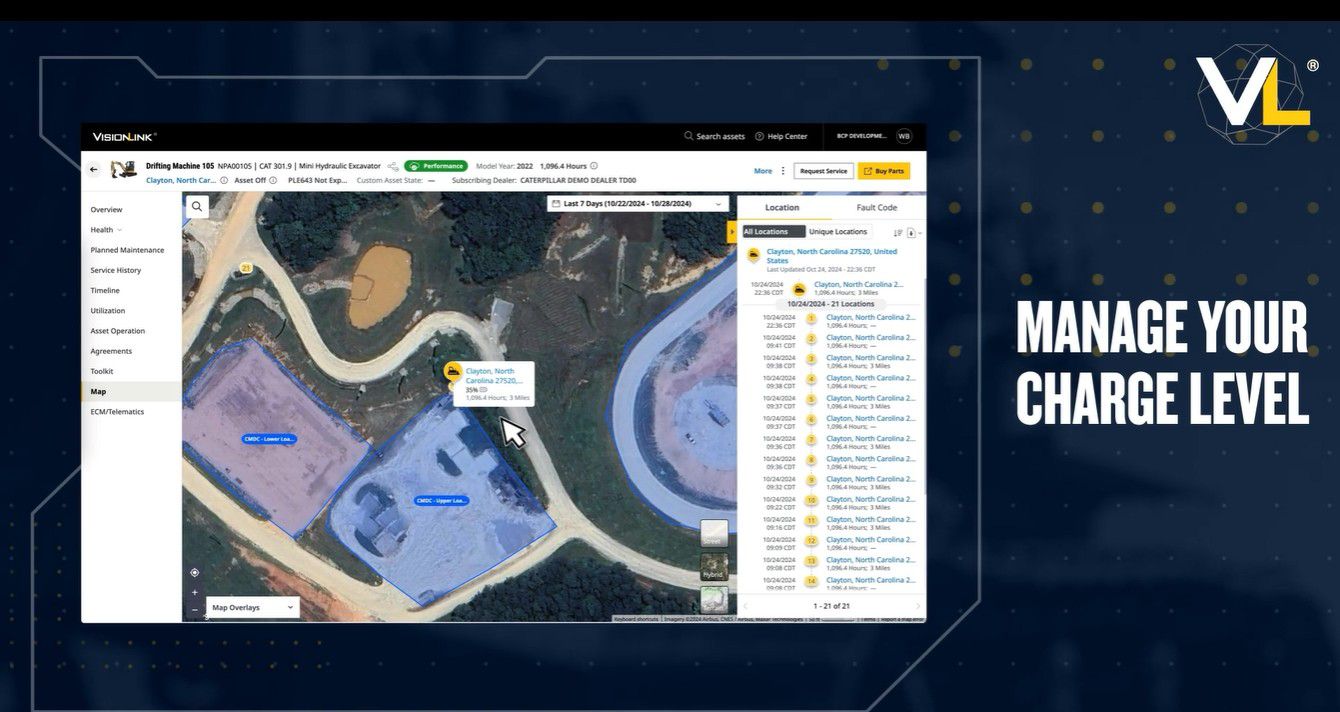The image size is (1340, 712).
Task: Select the Unique Locations toggle
Action: coord(838,232)
